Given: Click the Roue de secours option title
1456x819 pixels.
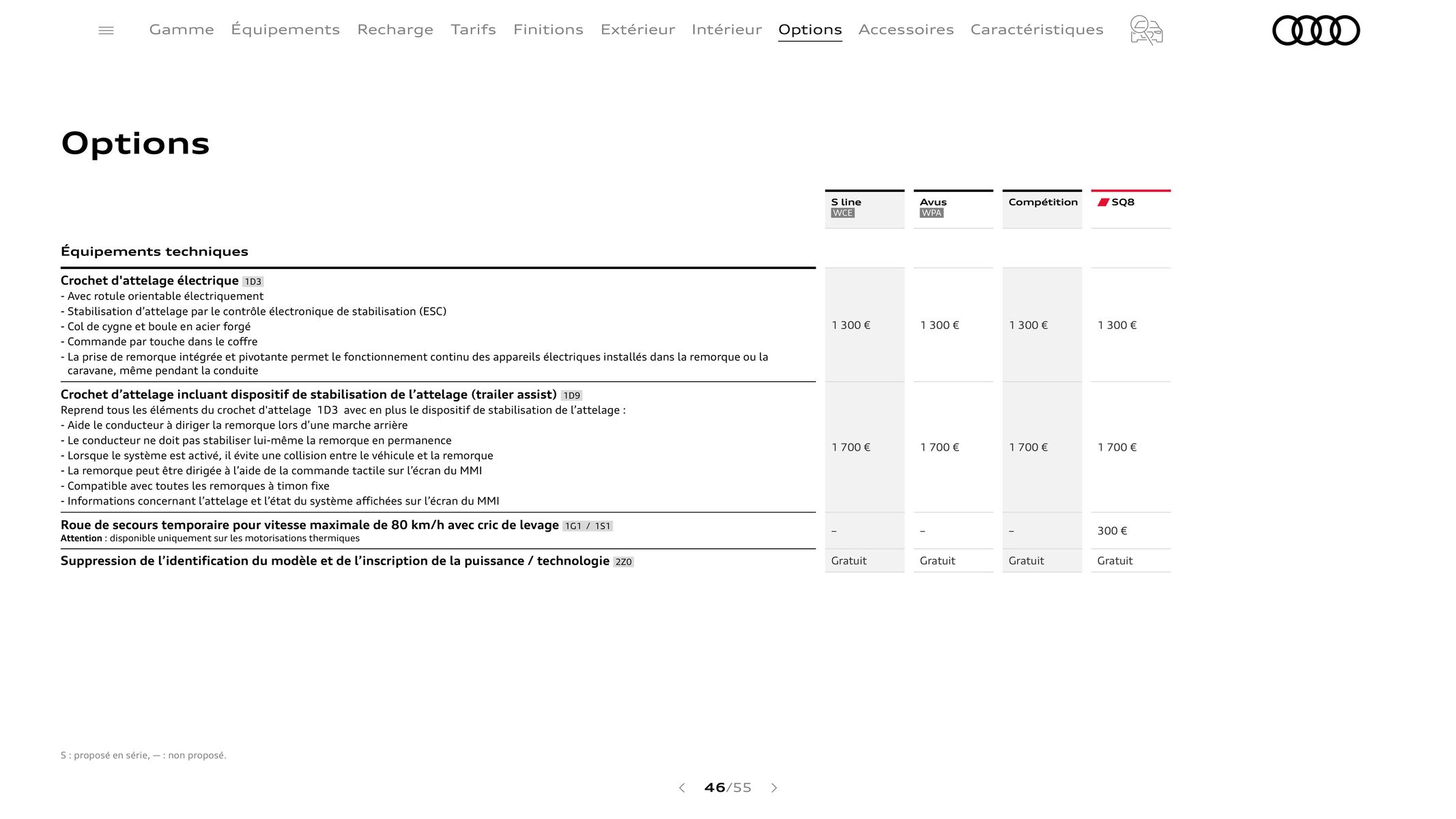Looking at the screenshot, I should [x=310, y=525].
